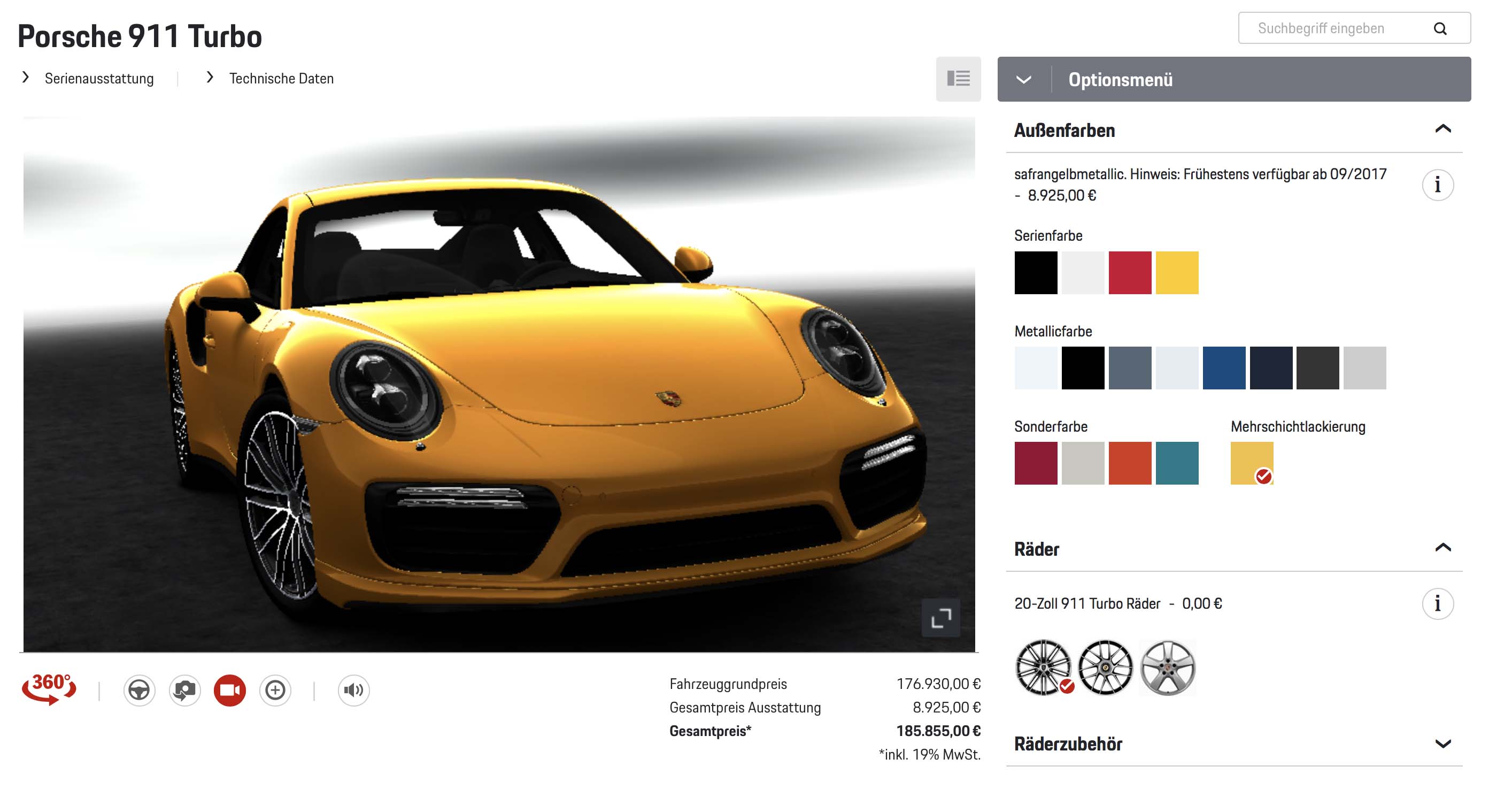Activate the 360° rotation view
1512x797 pixels.
[49, 688]
